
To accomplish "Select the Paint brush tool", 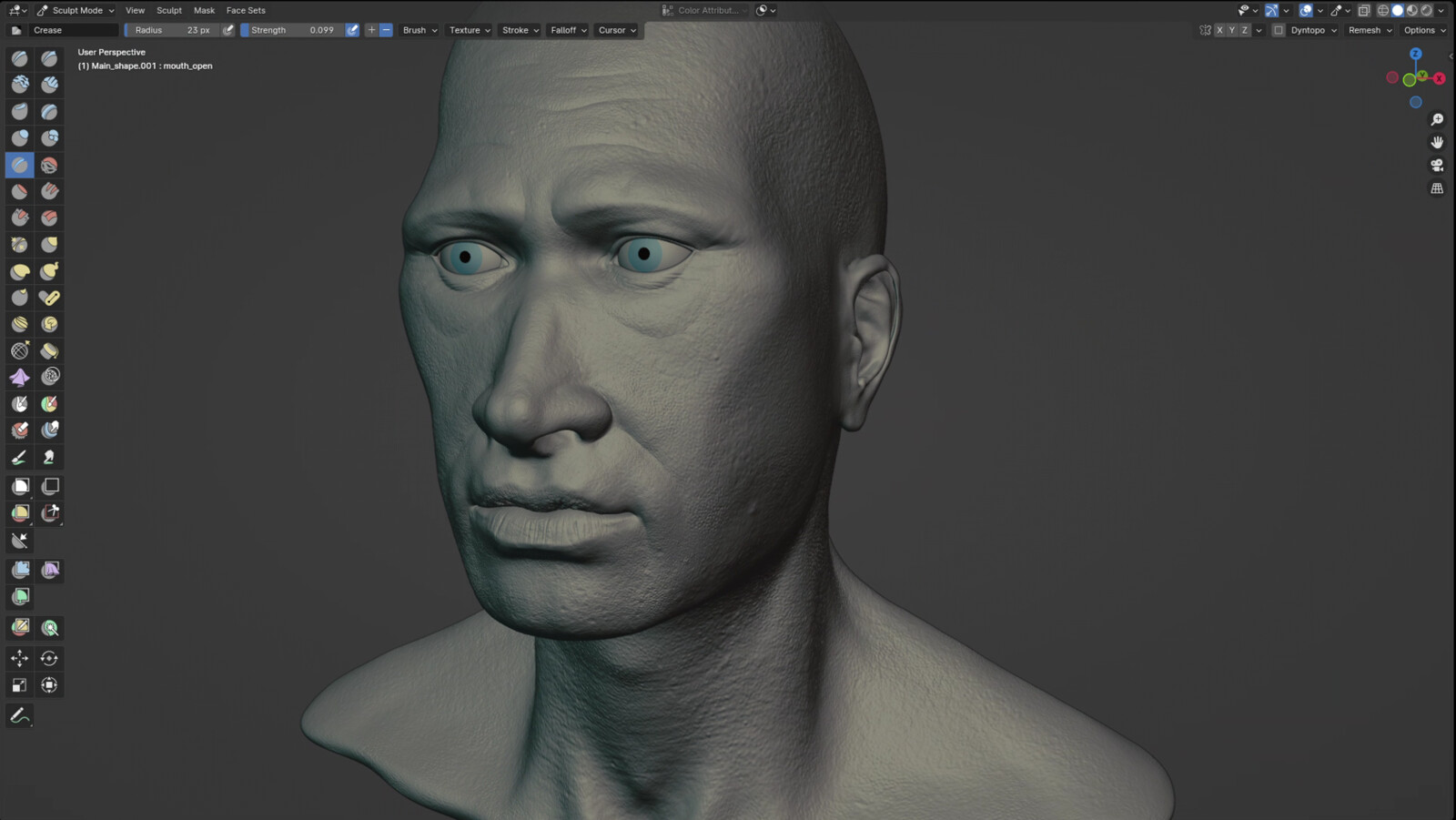I will coord(20,457).
